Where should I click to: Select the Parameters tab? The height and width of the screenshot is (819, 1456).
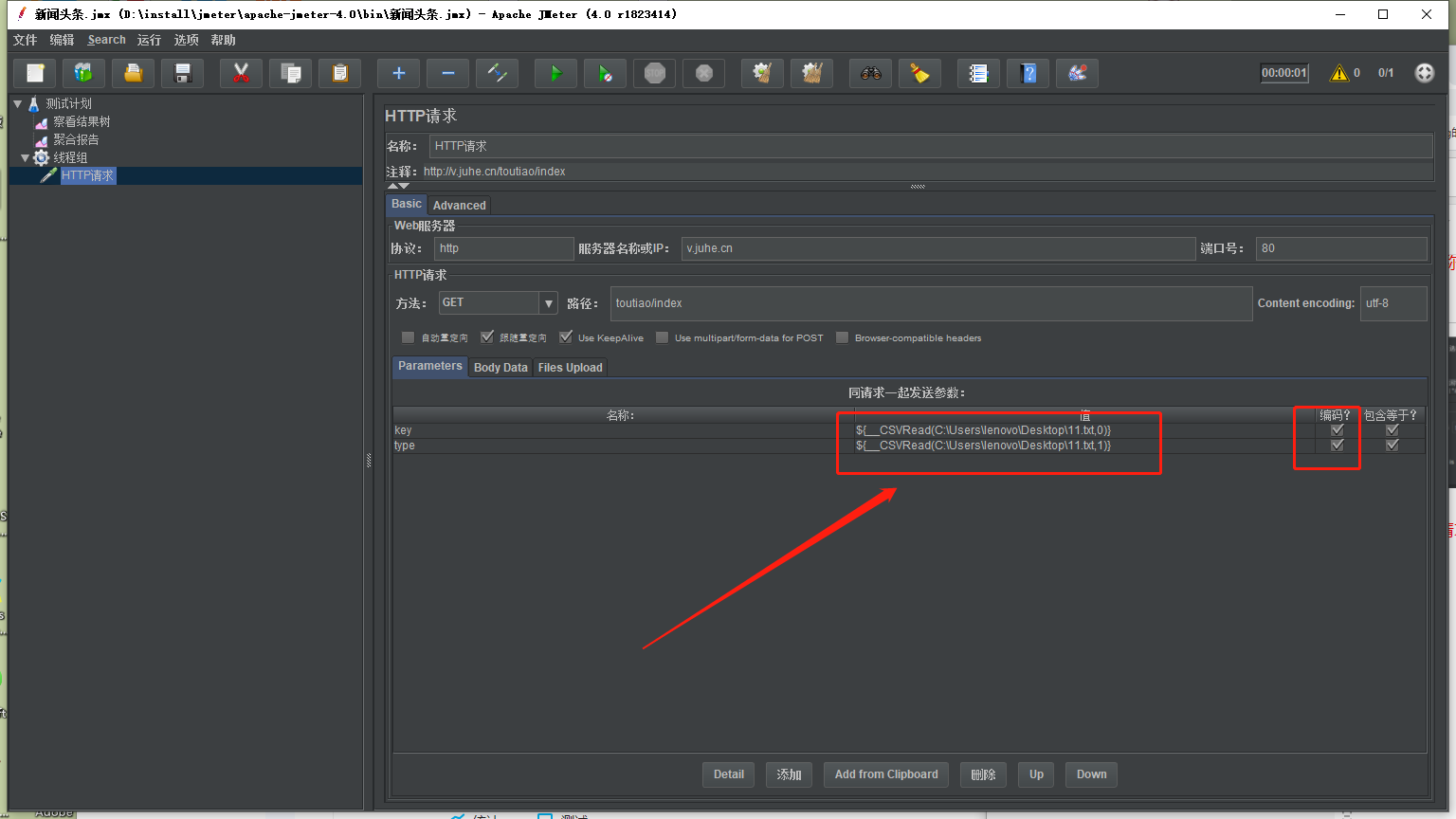tap(430, 367)
